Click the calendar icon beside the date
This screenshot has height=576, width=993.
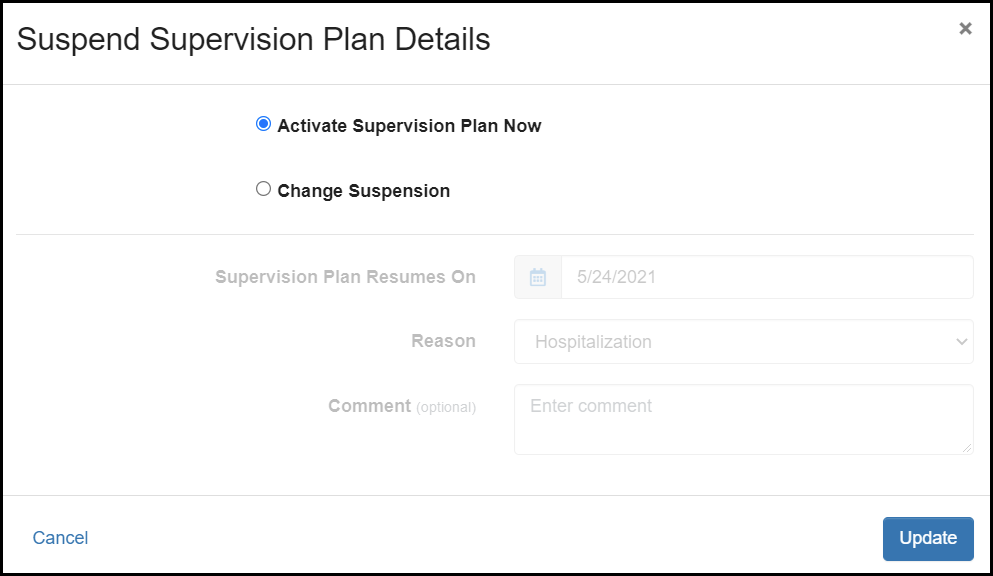538,277
